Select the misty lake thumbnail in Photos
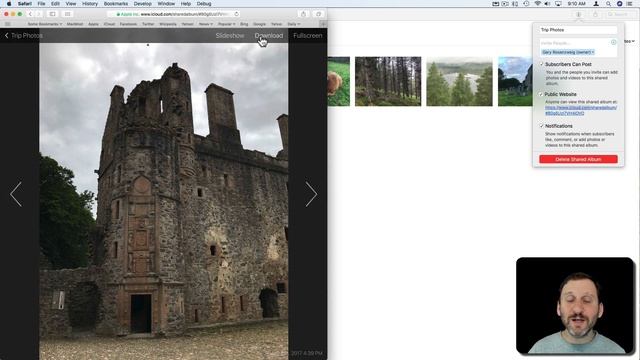This screenshot has width=640, height=360. pos(459,81)
